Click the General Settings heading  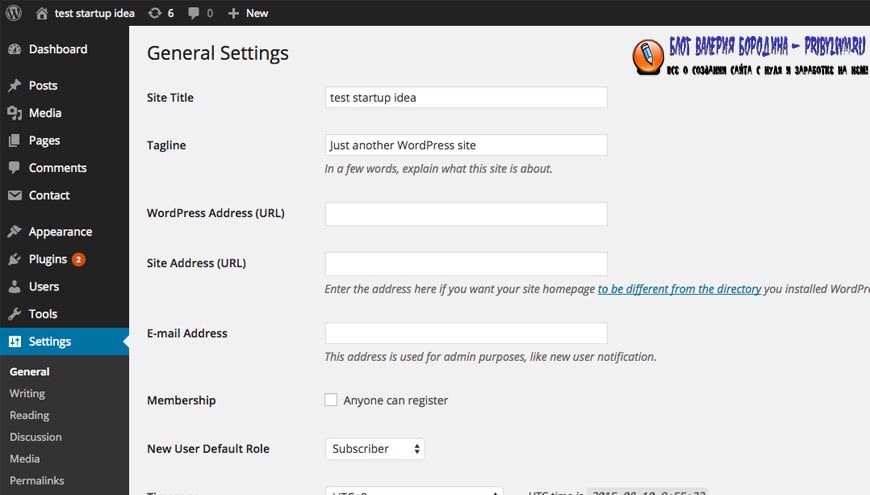coord(218,53)
